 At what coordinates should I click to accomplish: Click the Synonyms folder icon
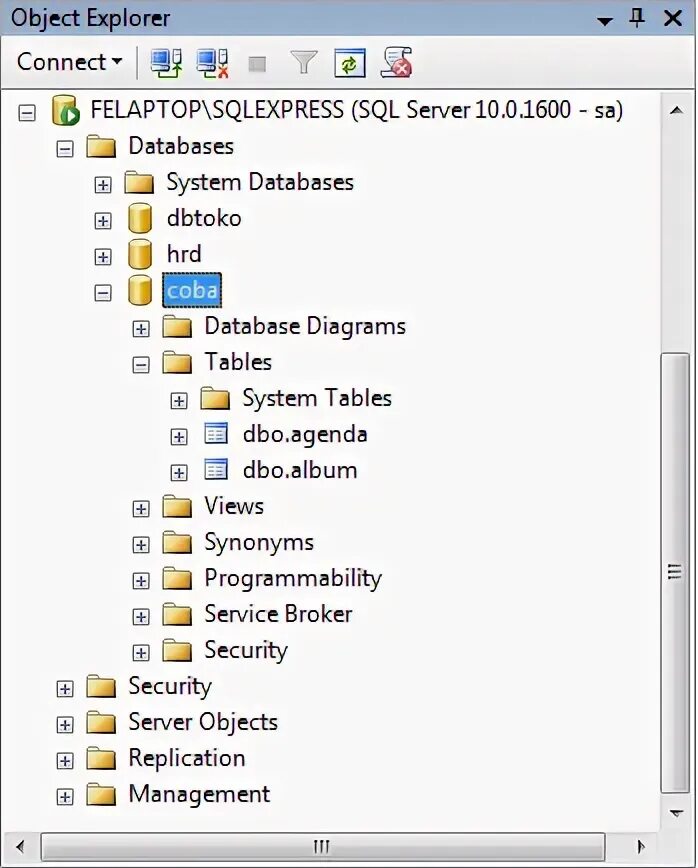click(x=177, y=542)
